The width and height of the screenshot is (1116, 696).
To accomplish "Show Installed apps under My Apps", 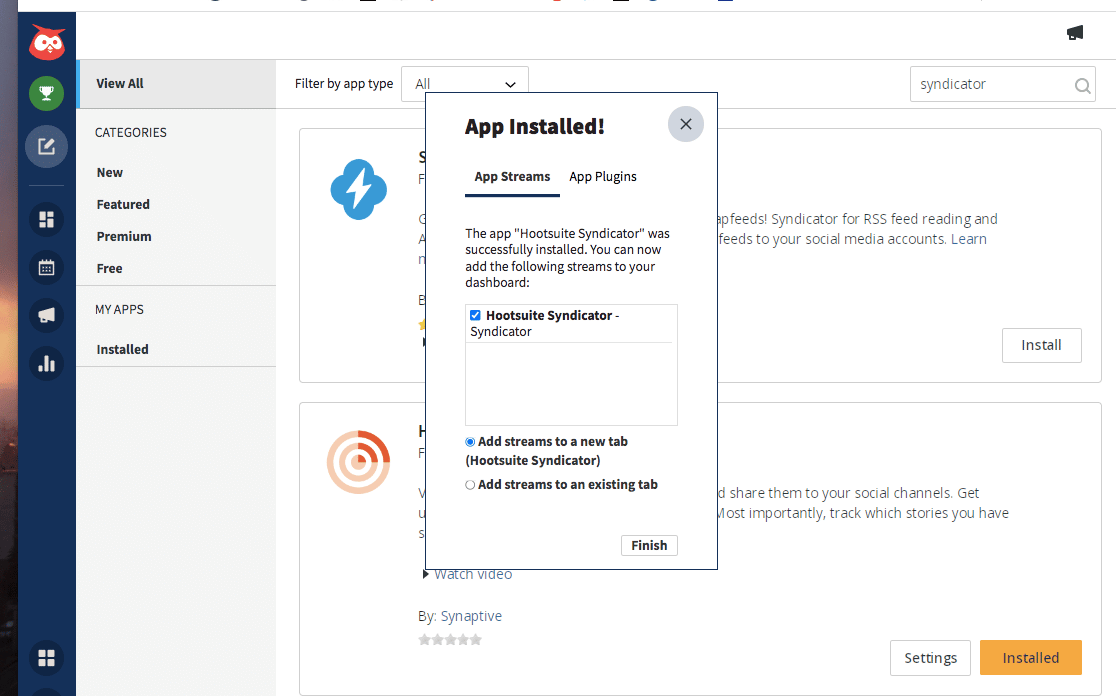I will (x=122, y=349).
